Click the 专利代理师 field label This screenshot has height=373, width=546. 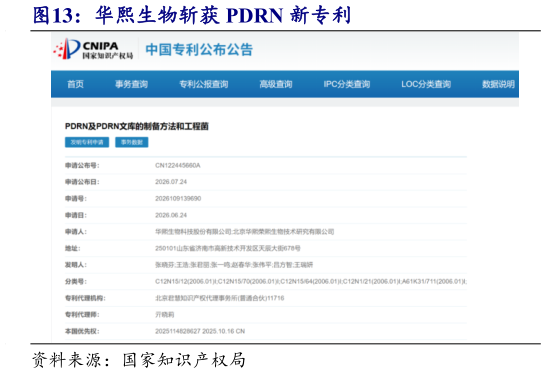pyautogui.click(x=82, y=314)
